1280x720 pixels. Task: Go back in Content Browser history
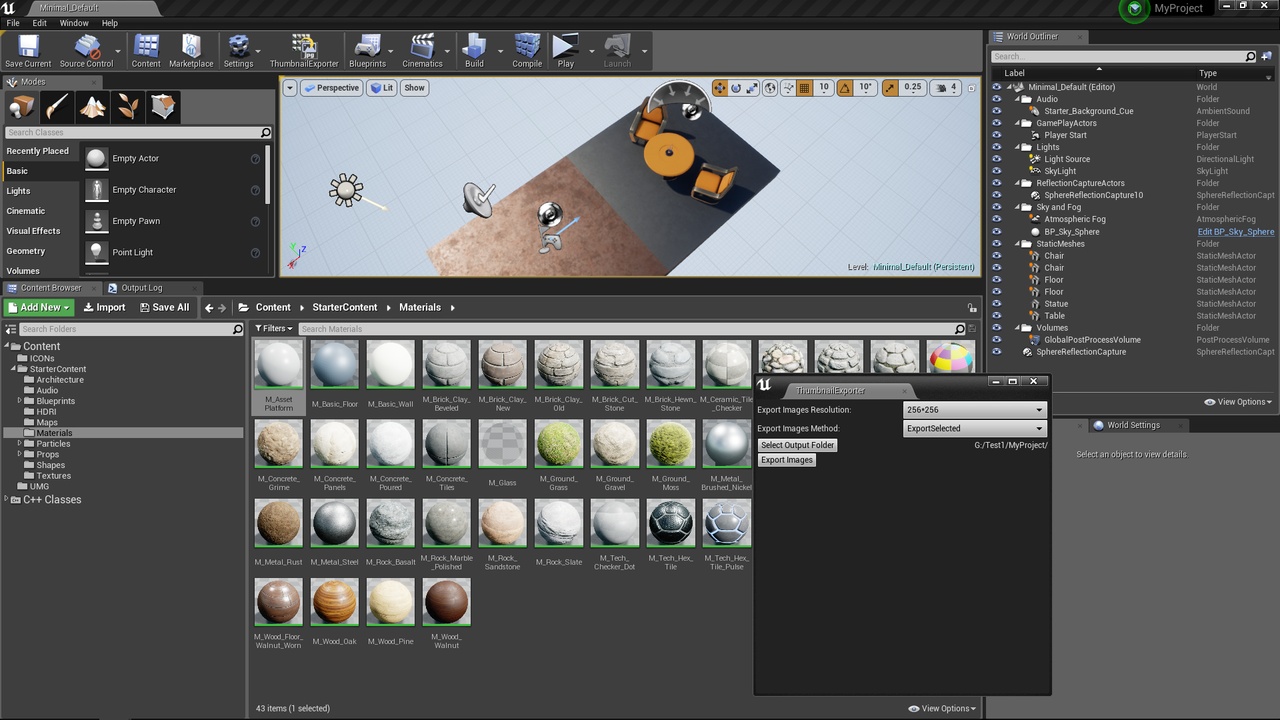[x=209, y=308]
